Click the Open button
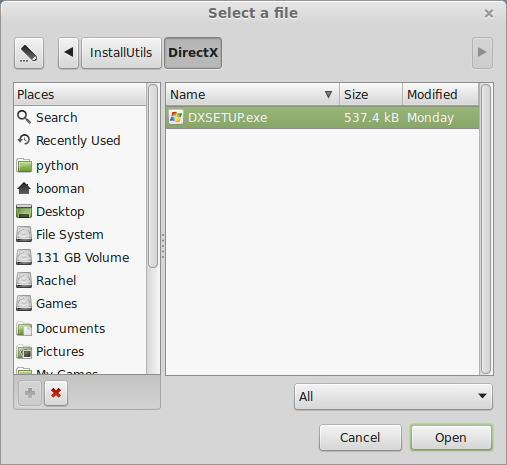The width and height of the screenshot is (507, 465). click(x=451, y=438)
